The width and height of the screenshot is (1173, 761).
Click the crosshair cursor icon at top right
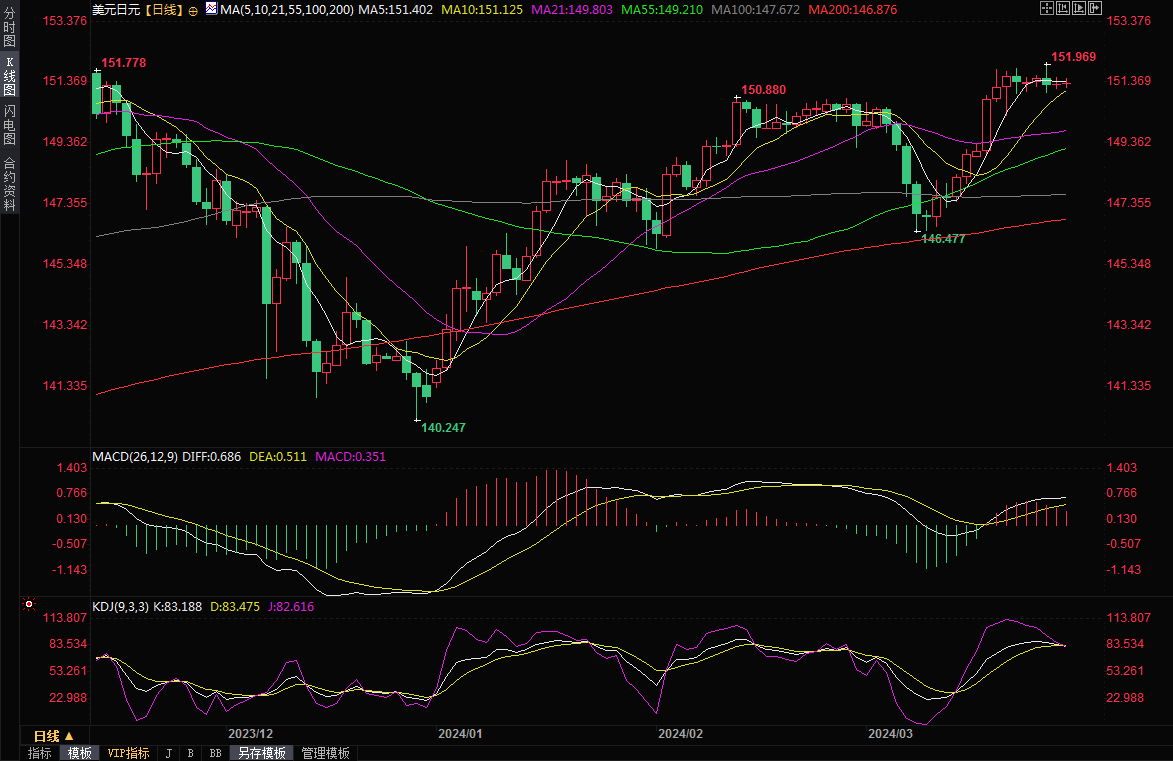pyautogui.click(x=1047, y=8)
